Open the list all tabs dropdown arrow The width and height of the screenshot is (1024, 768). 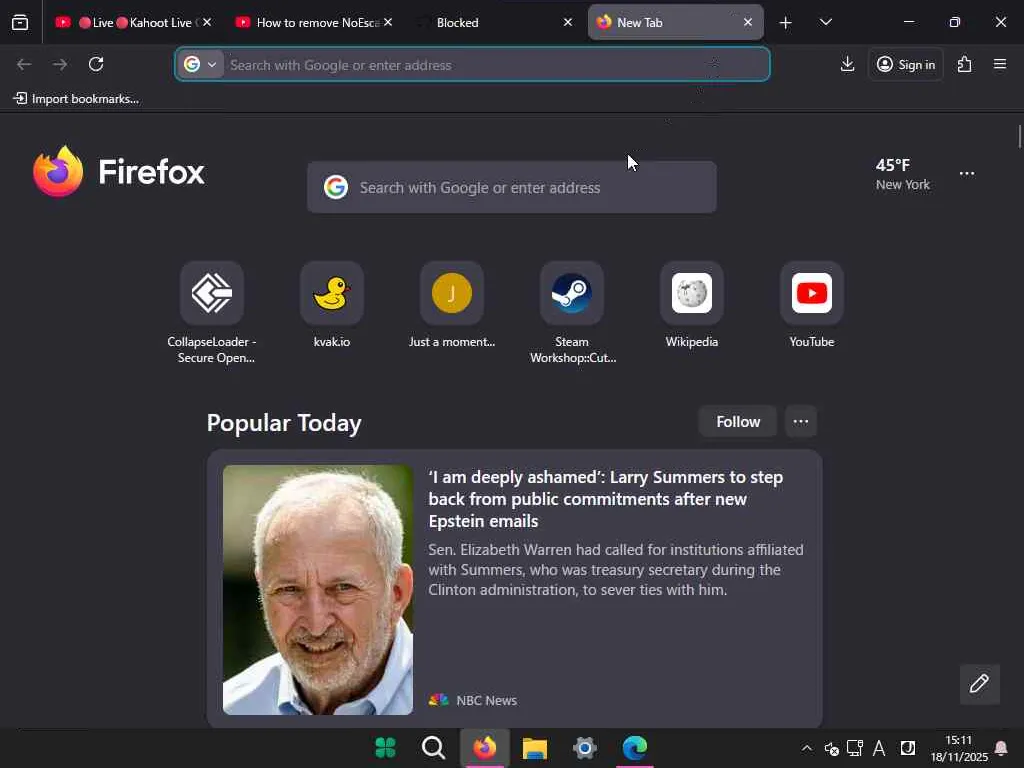(825, 23)
